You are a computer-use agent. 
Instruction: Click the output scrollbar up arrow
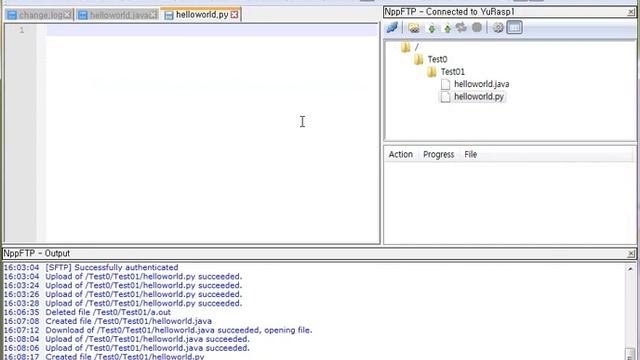click(630, 269)
